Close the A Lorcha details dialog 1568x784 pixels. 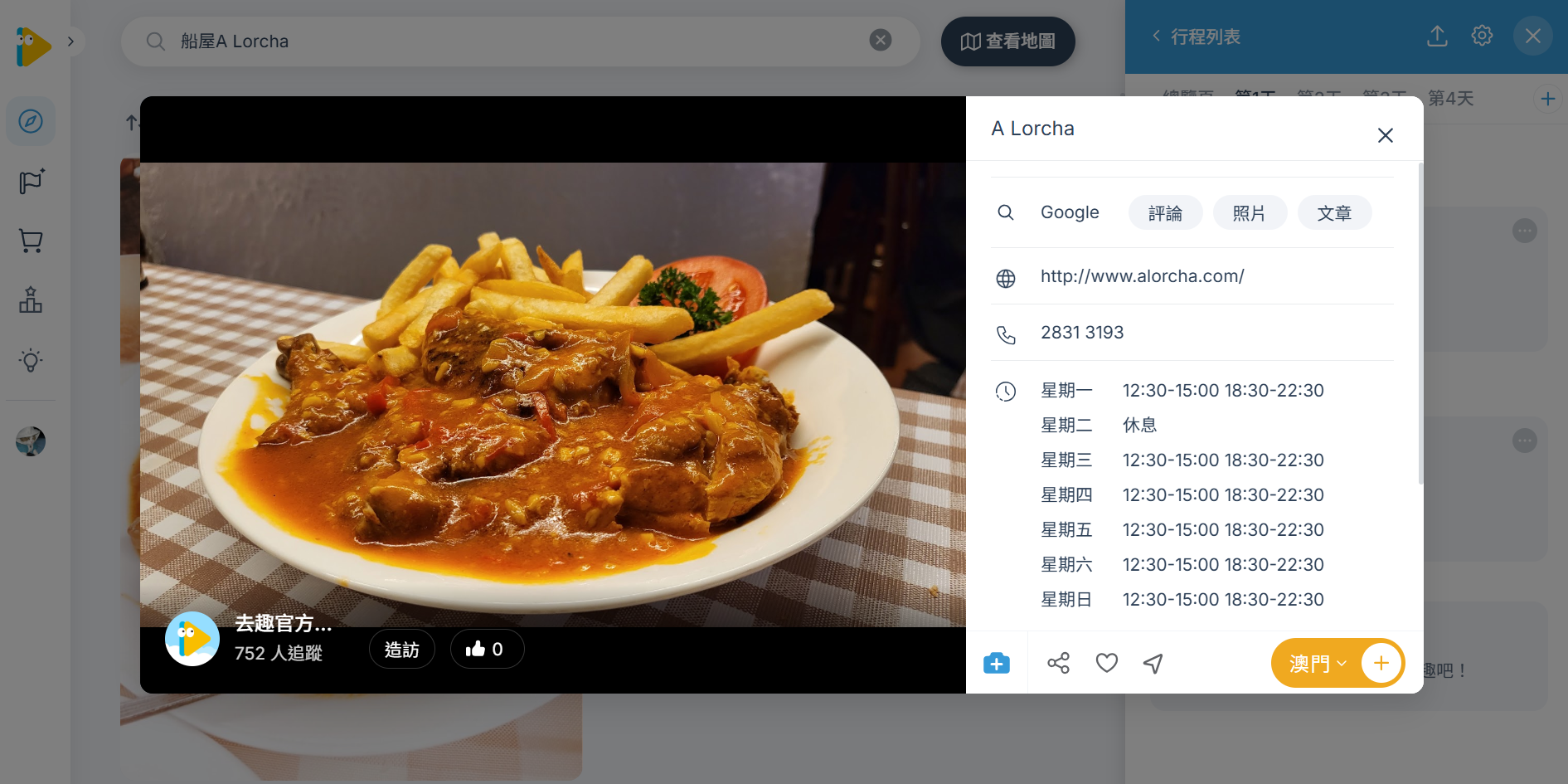[x=1385, y=135]
